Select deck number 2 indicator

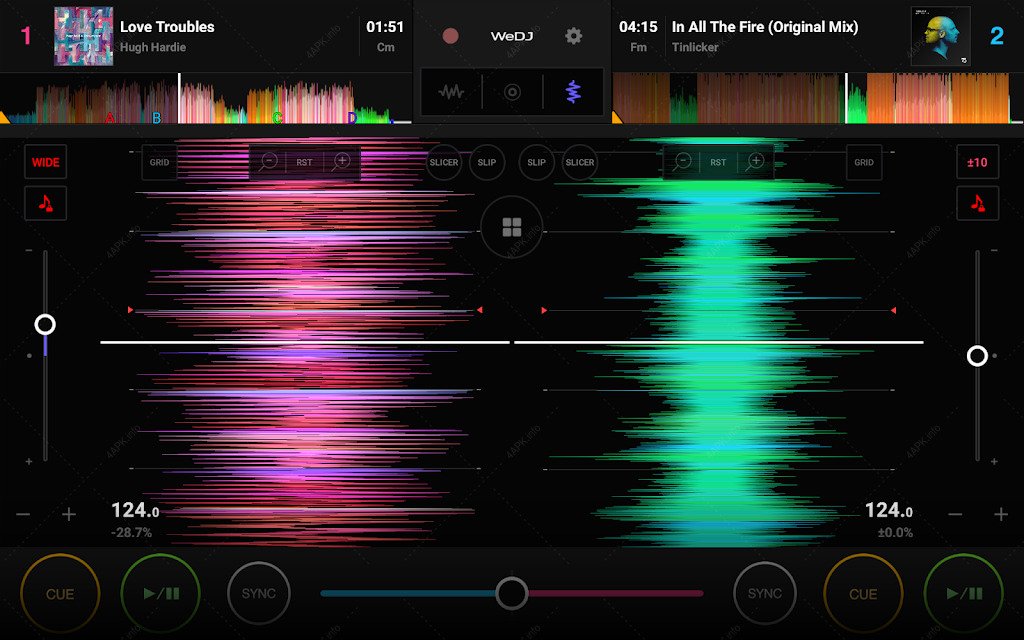pos(997,36)
